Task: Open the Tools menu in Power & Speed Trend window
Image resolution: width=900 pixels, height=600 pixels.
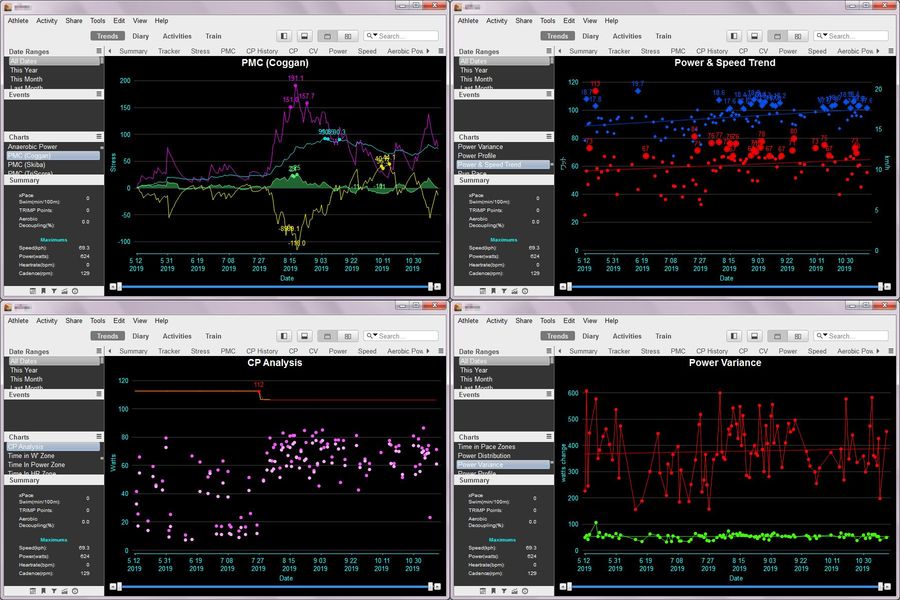Action: 548,21
